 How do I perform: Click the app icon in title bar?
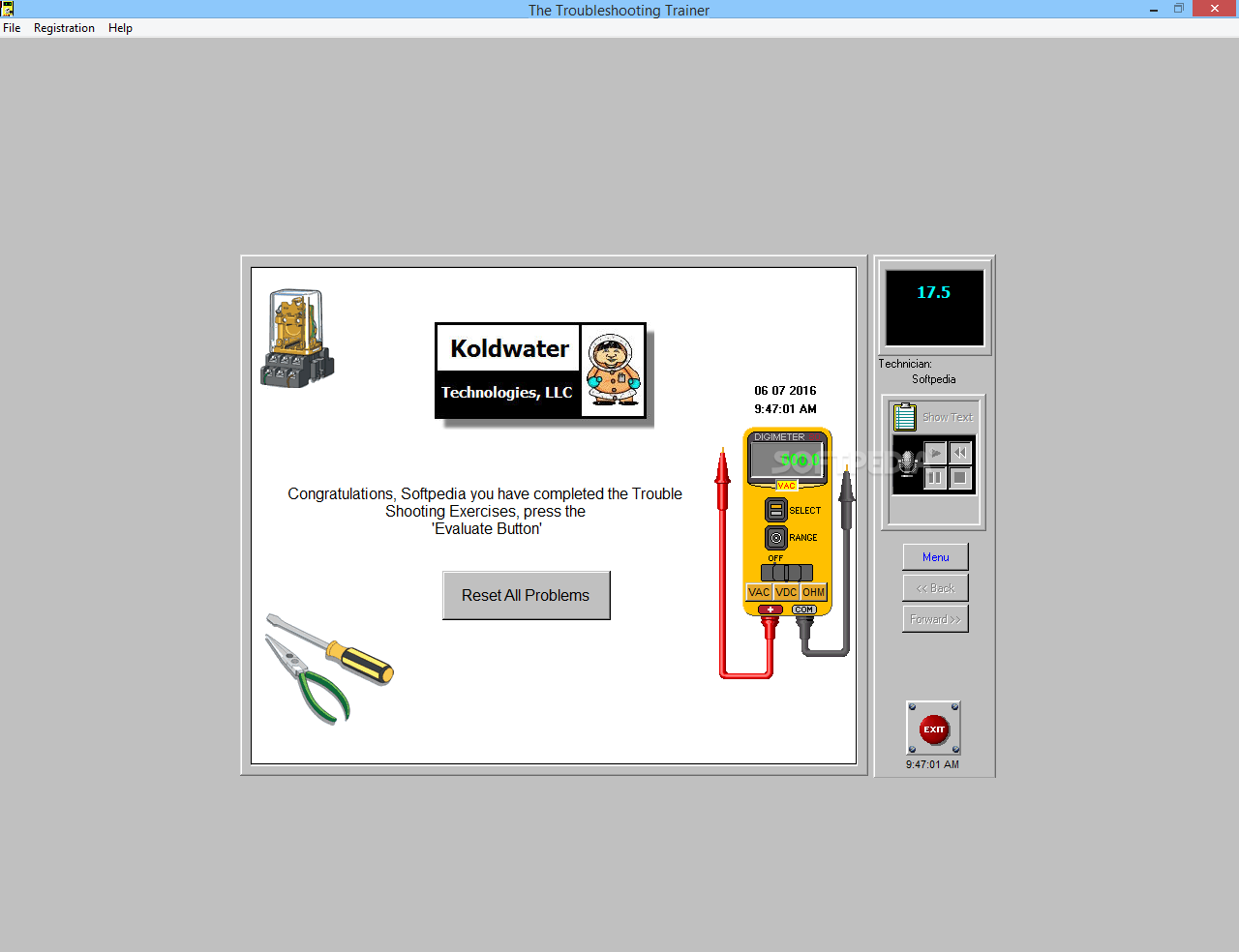click(8, 9)
